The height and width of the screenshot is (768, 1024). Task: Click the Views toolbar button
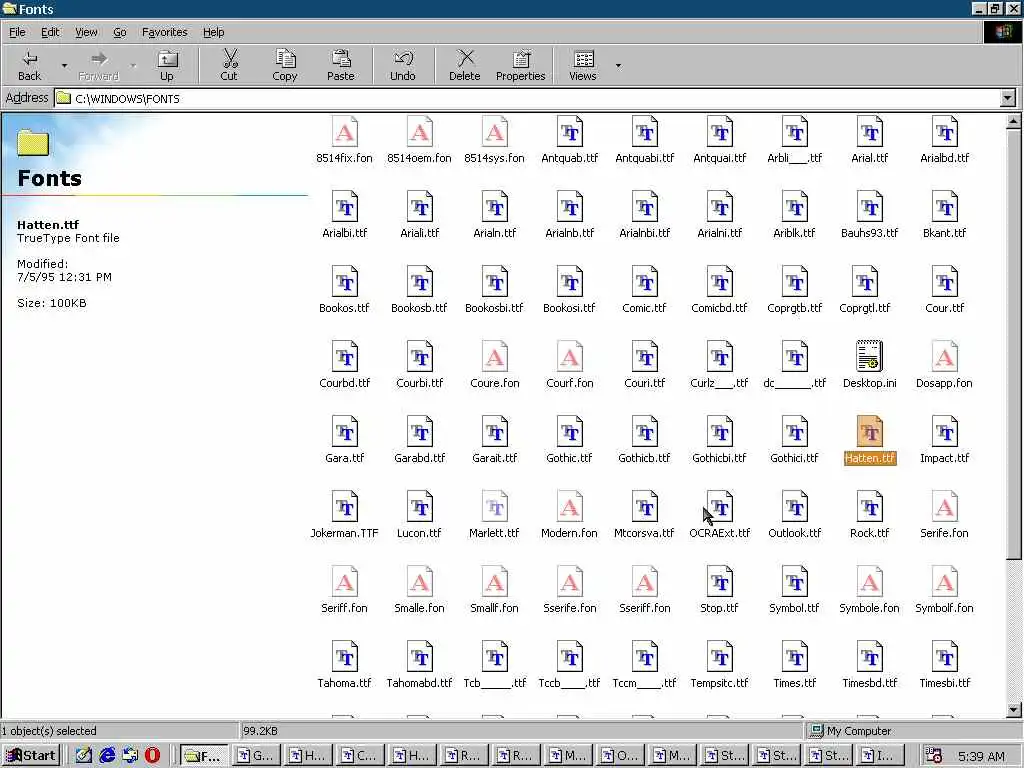point(583,65)
